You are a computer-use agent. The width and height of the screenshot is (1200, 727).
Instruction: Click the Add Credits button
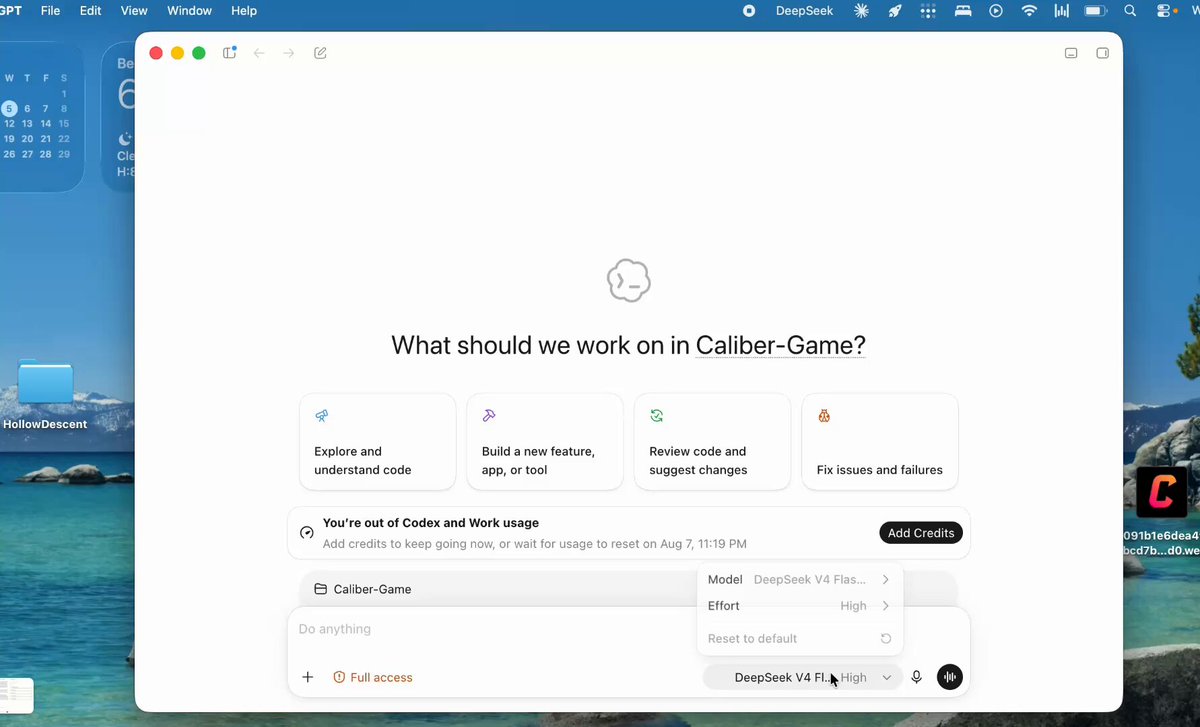(x=921, y=533)
